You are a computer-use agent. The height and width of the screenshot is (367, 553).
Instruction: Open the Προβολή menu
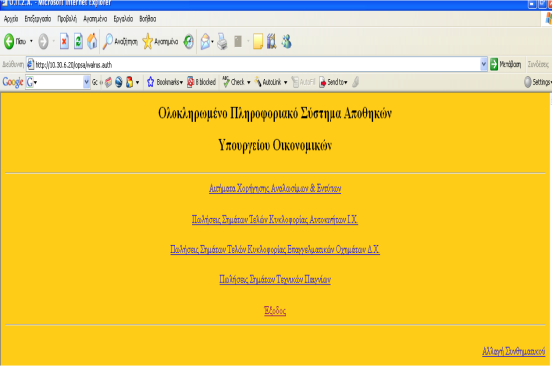(67, 19)
